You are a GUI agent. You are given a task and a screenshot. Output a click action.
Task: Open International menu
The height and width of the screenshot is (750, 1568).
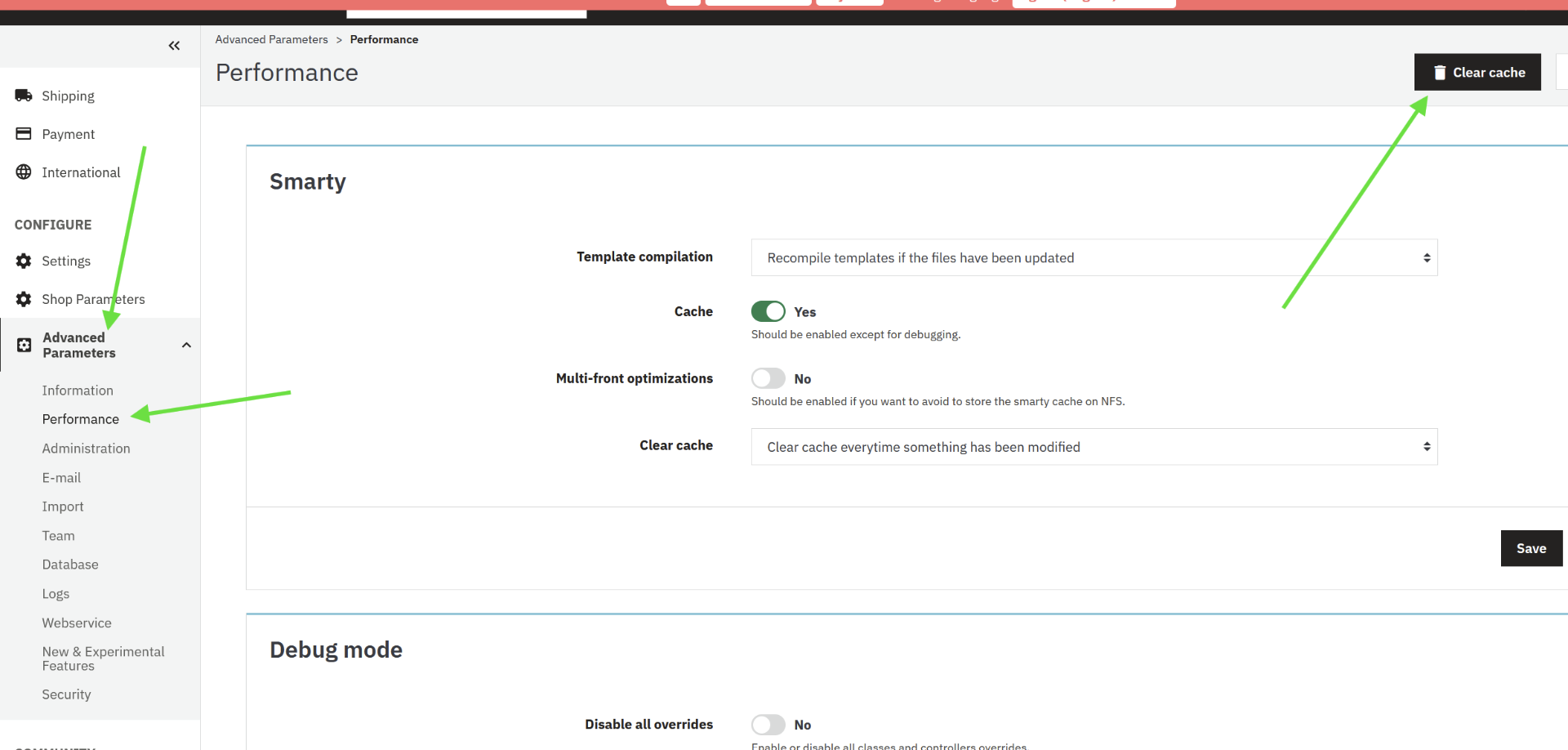81,172
